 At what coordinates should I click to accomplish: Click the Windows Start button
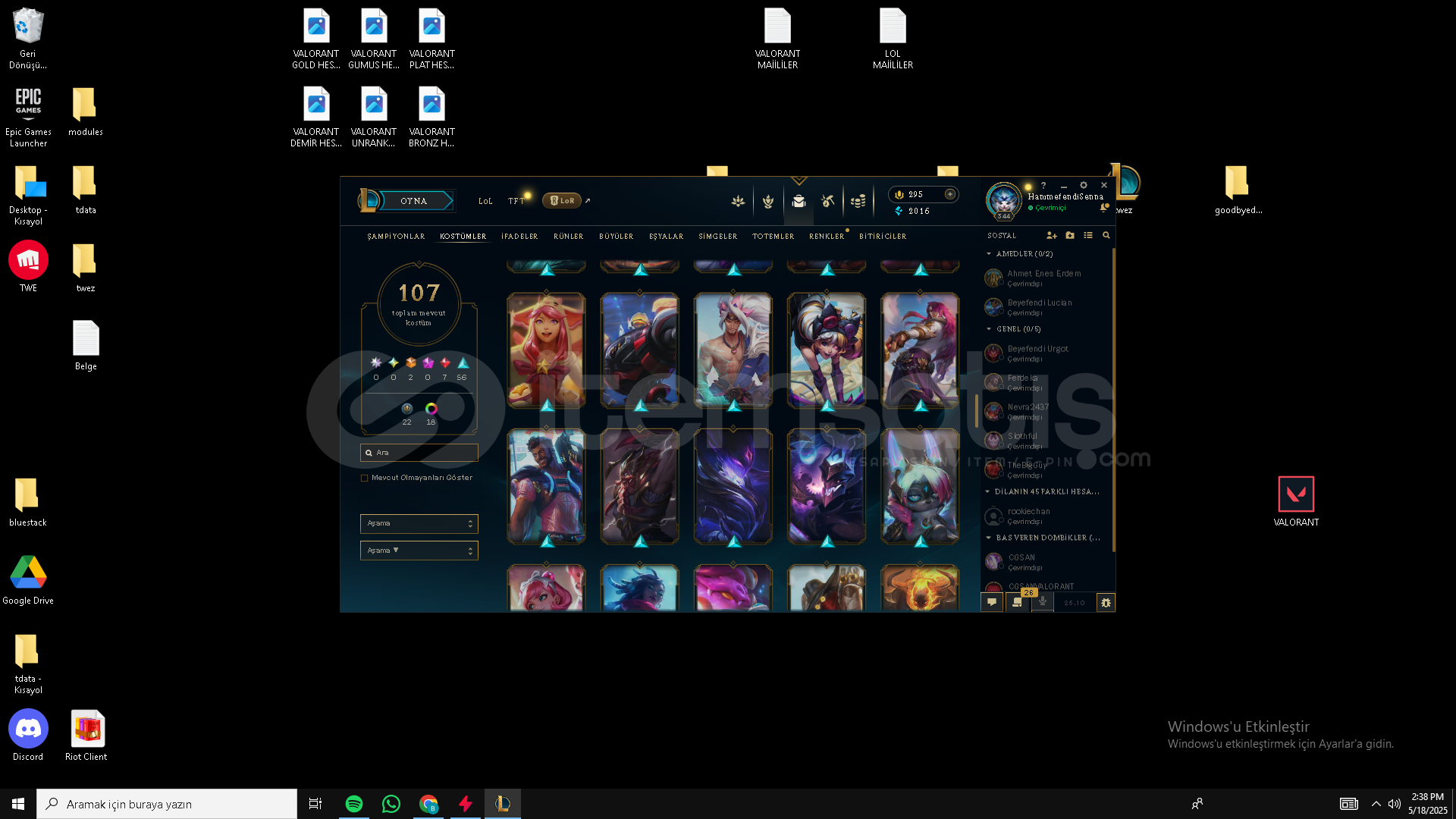pyautogui.click(x=18, y=804)
